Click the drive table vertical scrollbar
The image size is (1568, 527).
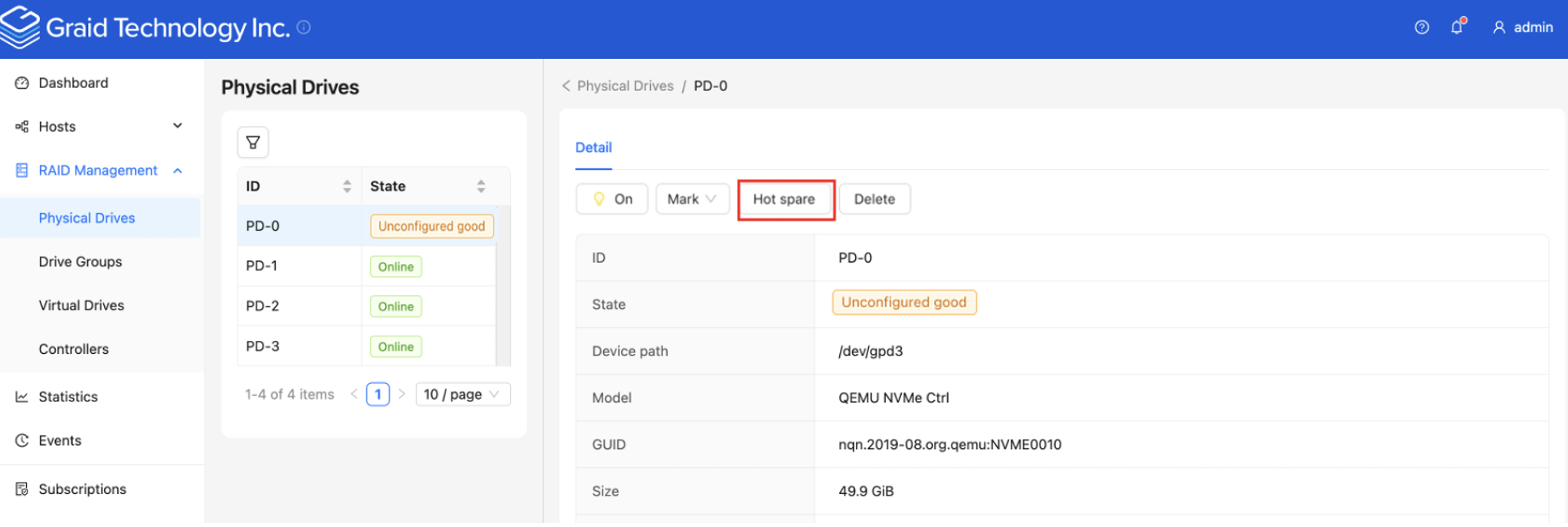pyautogui.click(x=503, y=286)
